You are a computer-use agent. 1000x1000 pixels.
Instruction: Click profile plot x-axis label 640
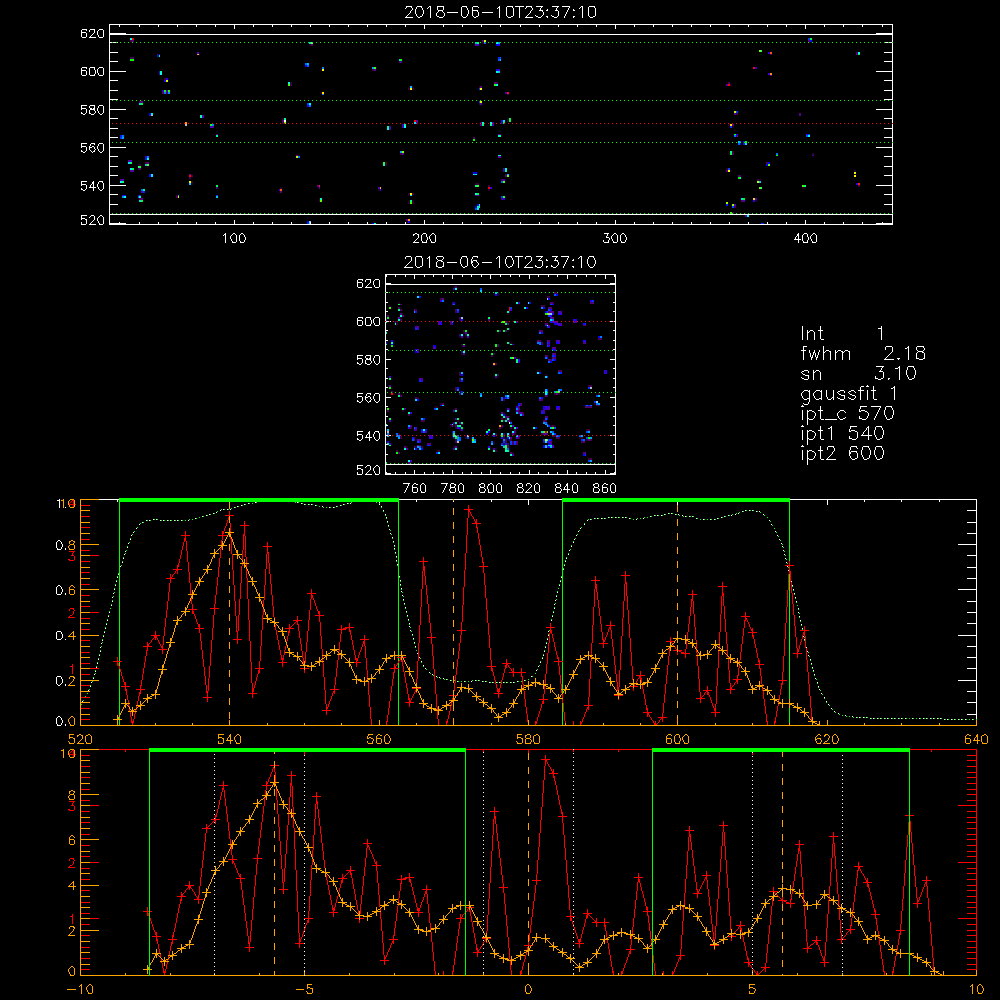tap(976, 740)
